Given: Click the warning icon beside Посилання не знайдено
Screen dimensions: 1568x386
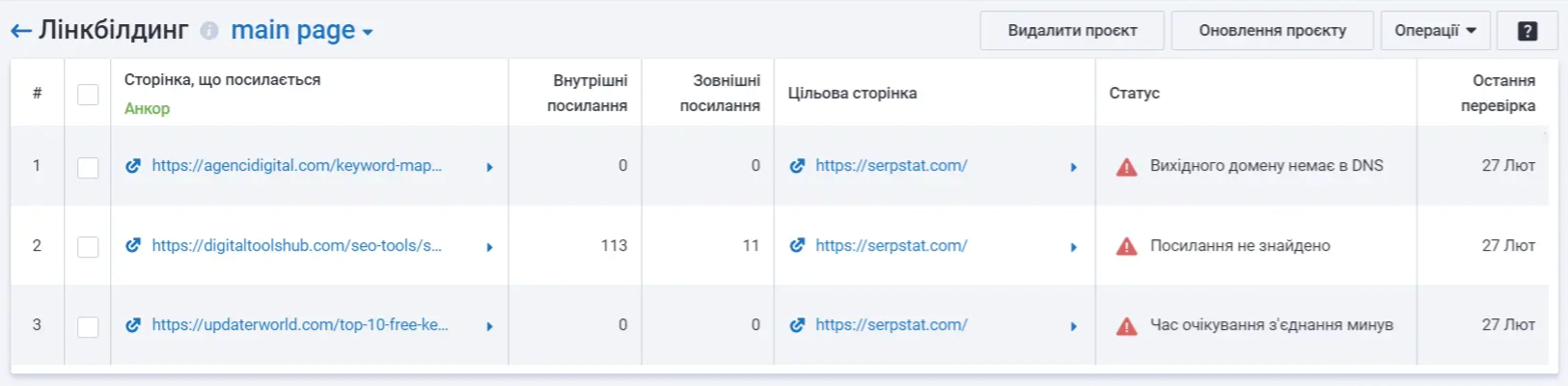Looking at the screenshot, I should pos(1126,247).
